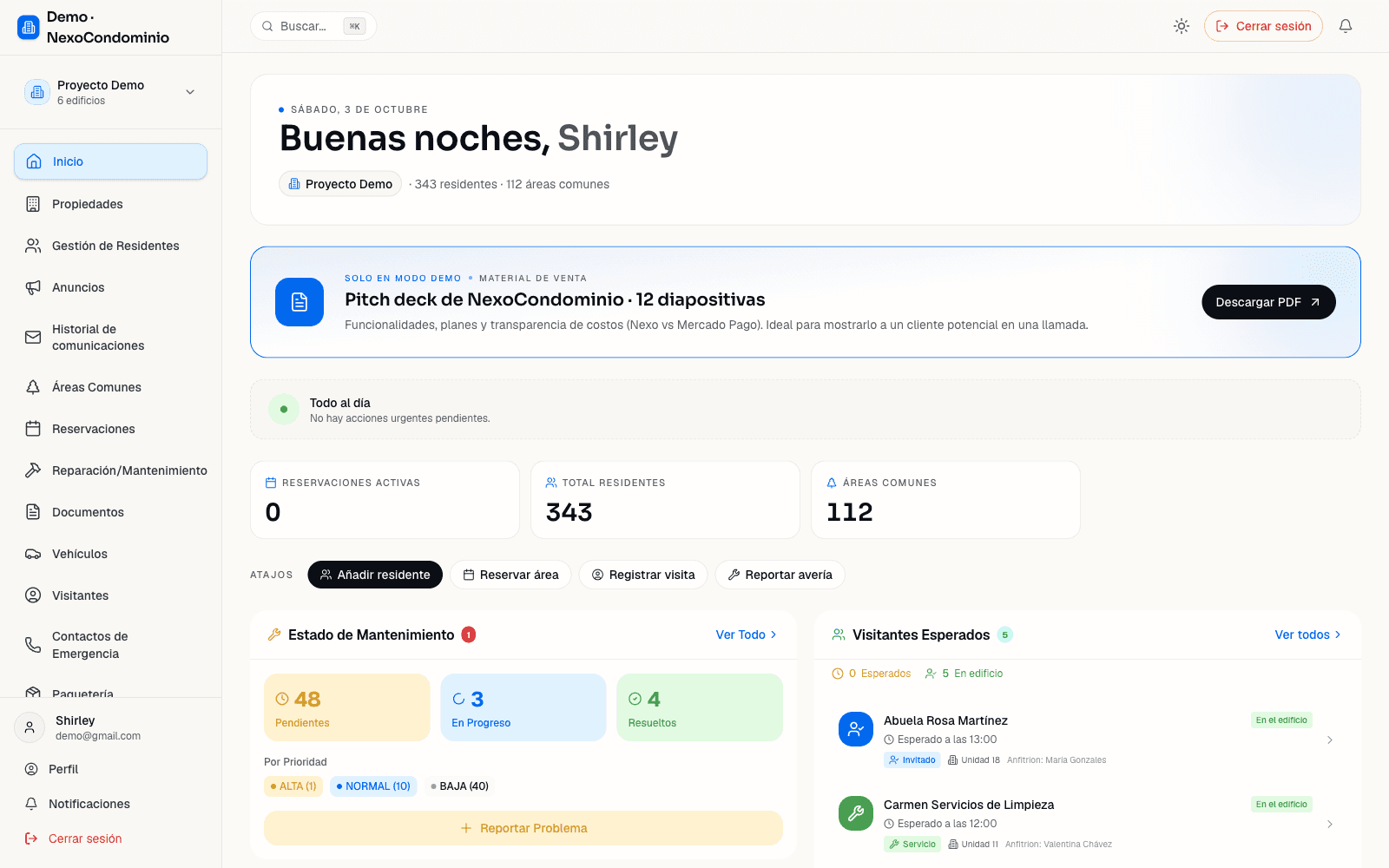The image size is (1389, 868).
Task: Filter by BAJA (40) priority chip
Action: tap(459, 786)
